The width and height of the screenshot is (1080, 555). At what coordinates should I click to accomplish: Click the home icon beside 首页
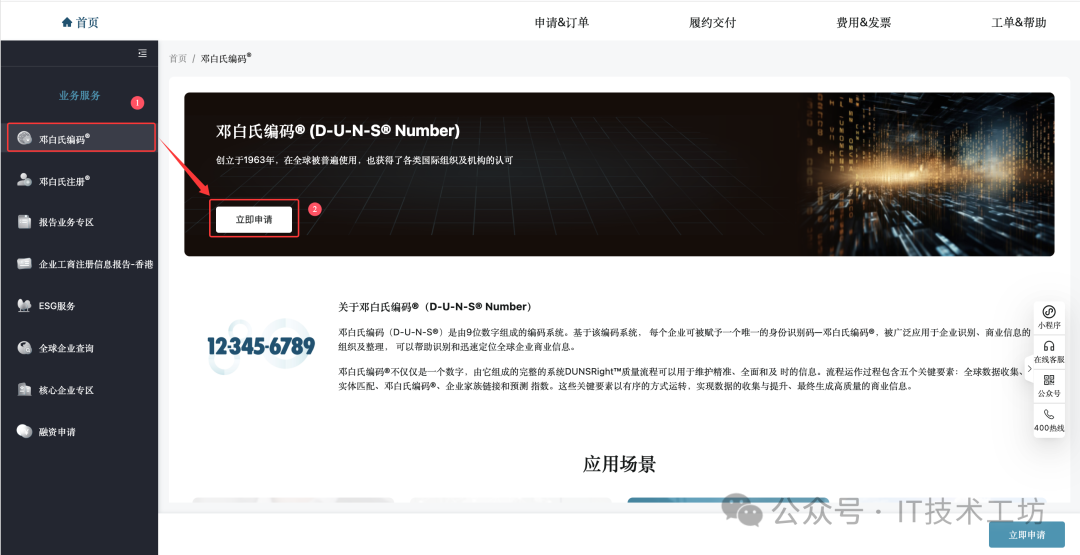[67, 22]
